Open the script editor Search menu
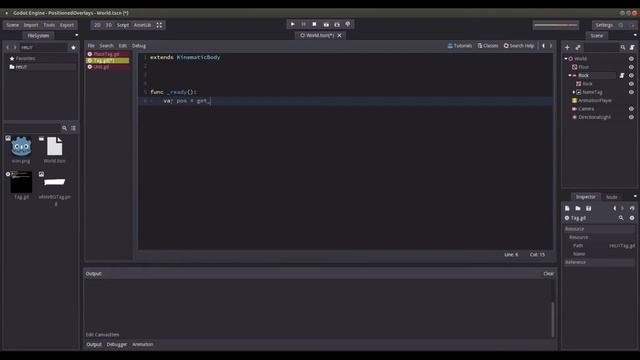 coord(106,46)
